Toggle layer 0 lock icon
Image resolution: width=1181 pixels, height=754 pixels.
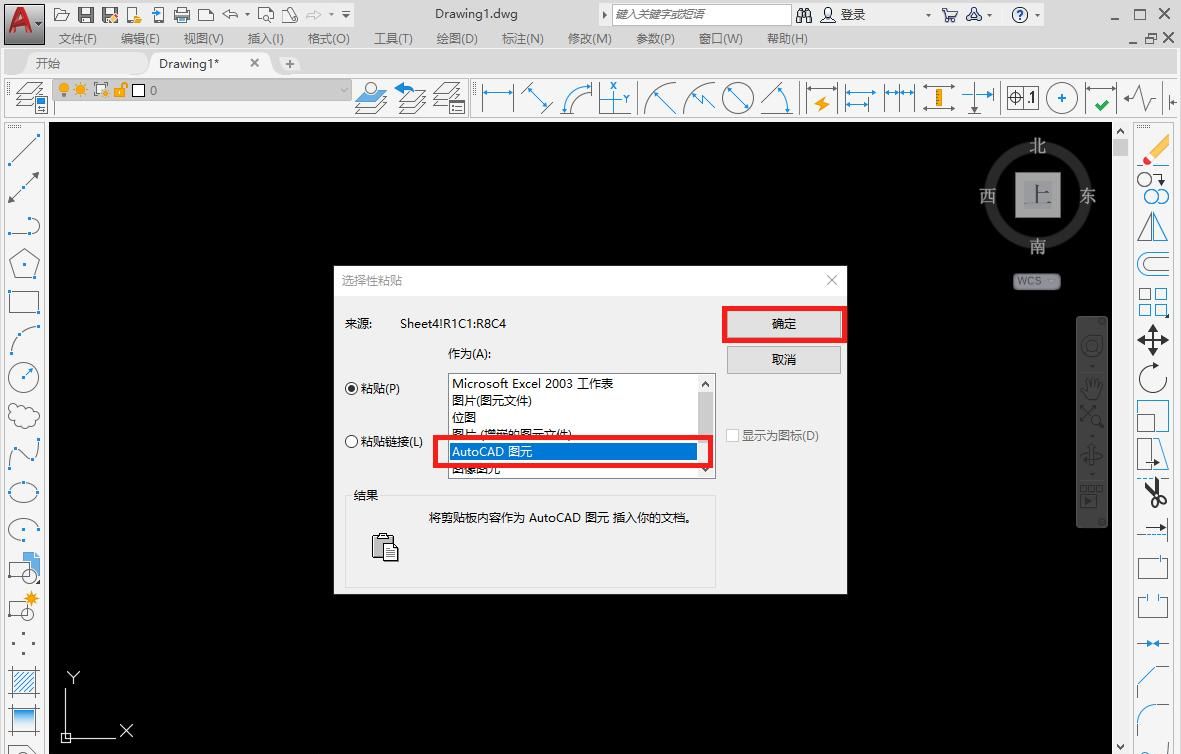120,90
